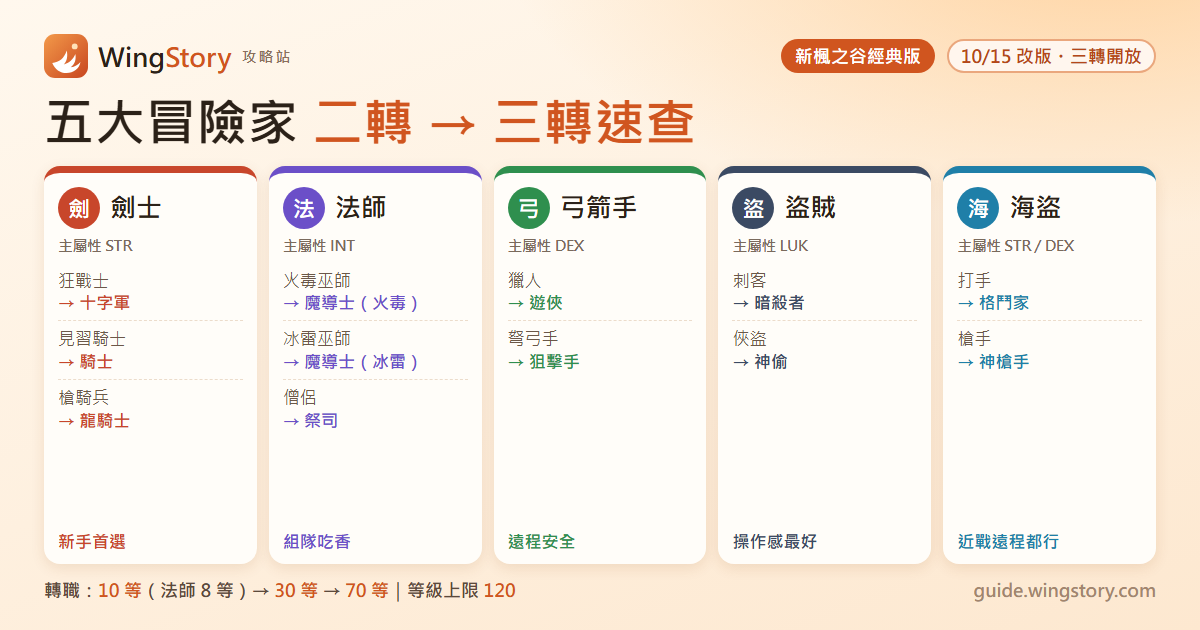
Task: Click → 魔導士（冰雷） advancement
Action: pyautogui.click(x=352, y=362)
